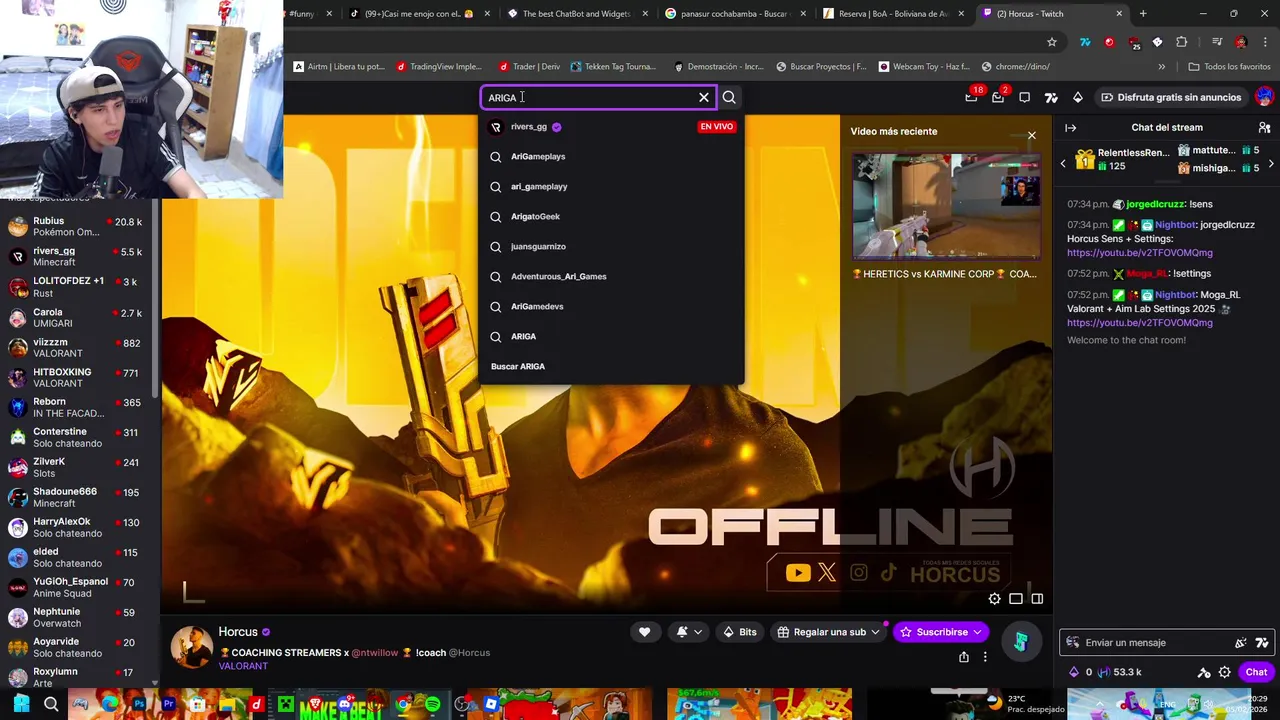This screenshot has height=720, width=1280.
Task: Select ari_gameplayy search suggestion
Action: pyautogui.click(x=612, y=187)
